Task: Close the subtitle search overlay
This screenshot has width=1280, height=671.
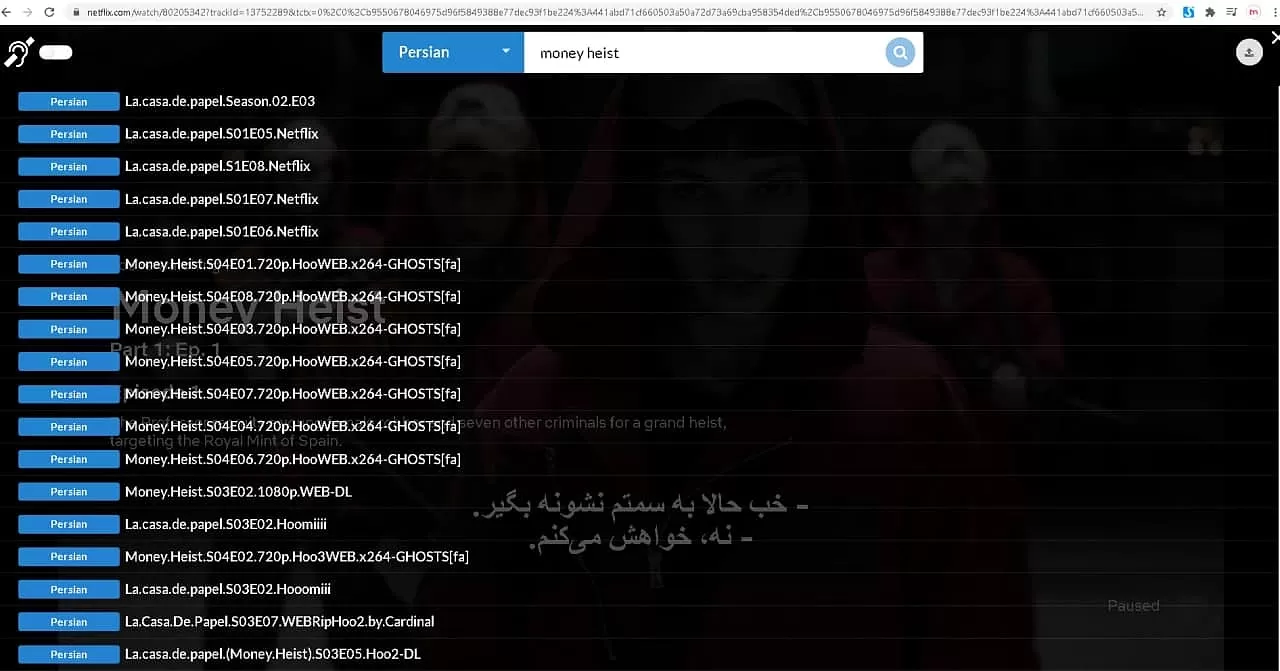Action: pos(1274,38)
